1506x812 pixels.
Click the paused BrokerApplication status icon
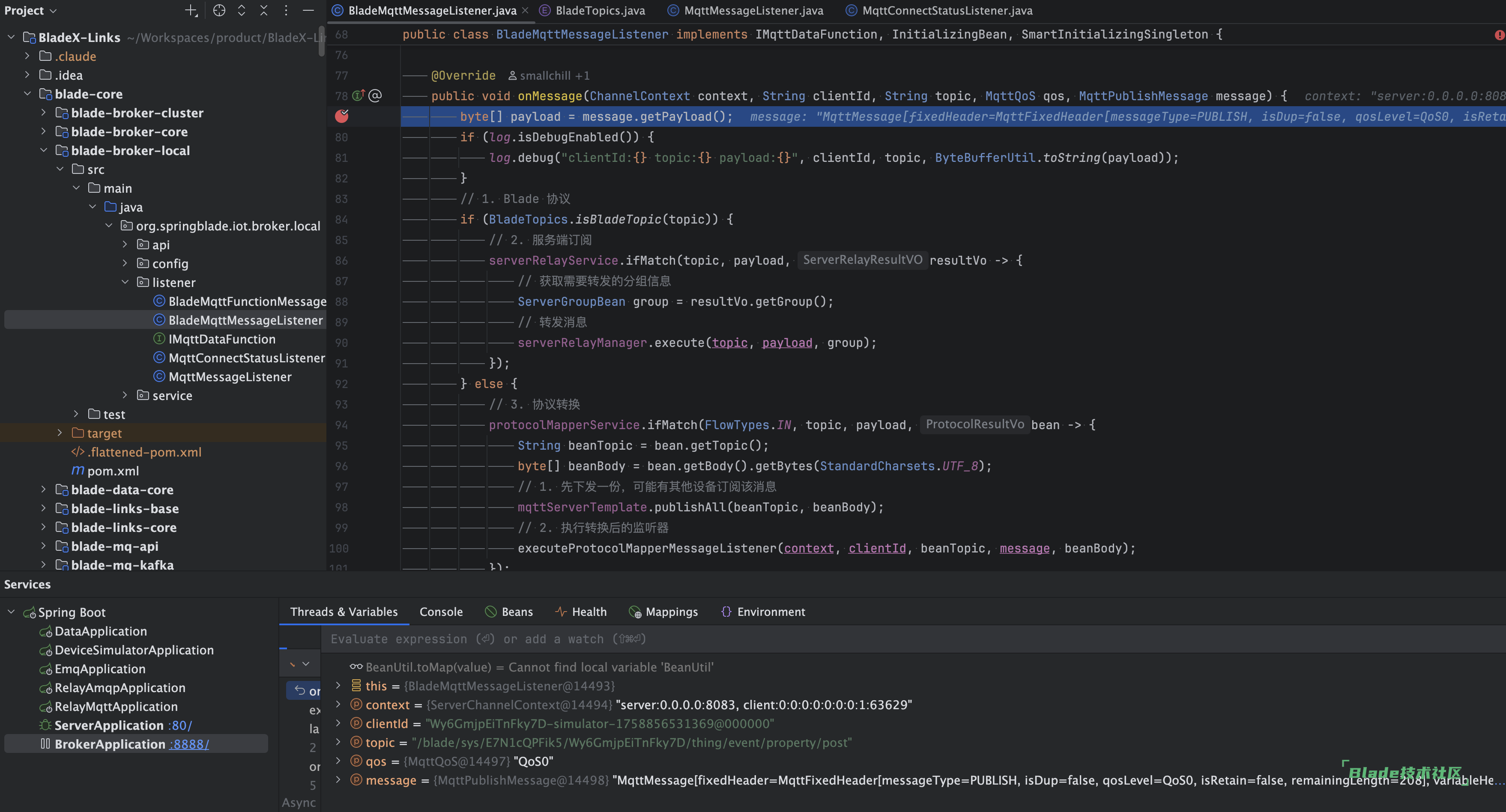(45, 743)
